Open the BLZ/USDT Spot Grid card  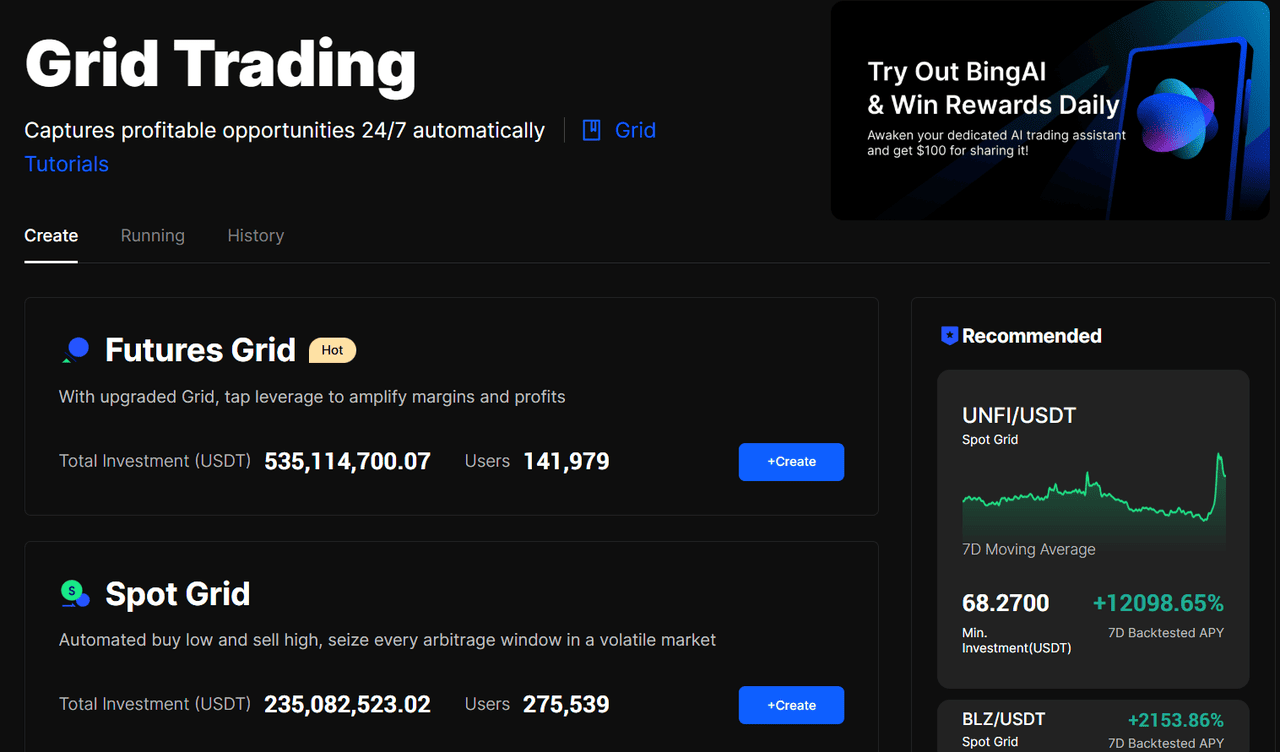tap(1092, 728)
